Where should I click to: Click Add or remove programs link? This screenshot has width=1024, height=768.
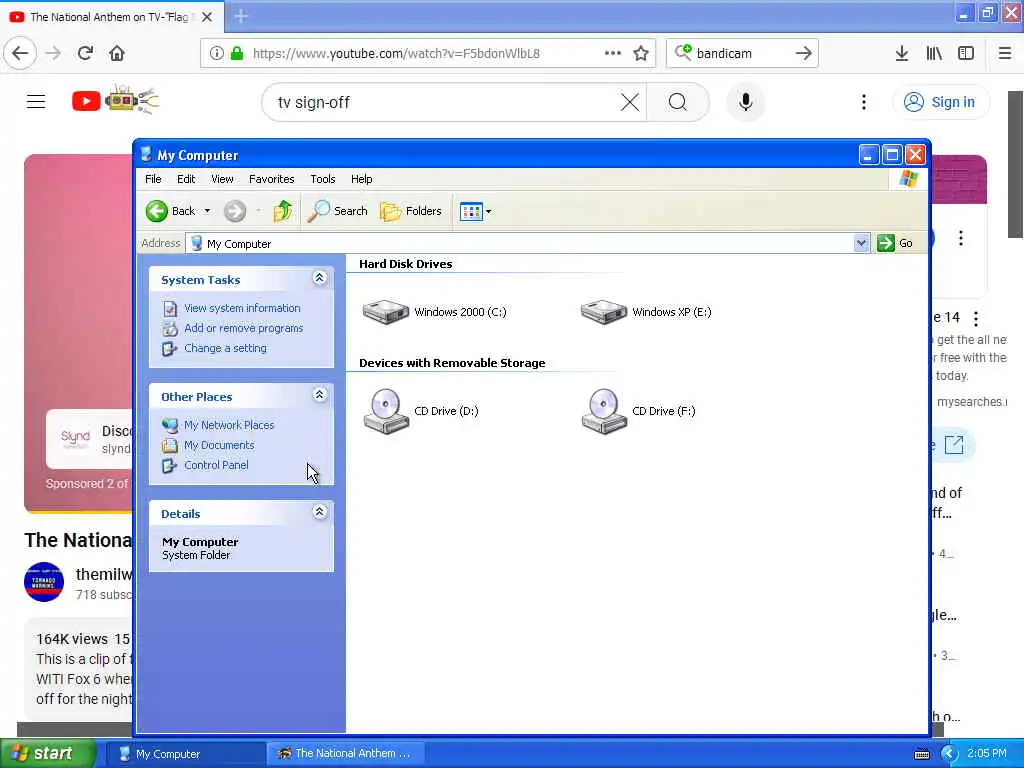coord(244,328)
